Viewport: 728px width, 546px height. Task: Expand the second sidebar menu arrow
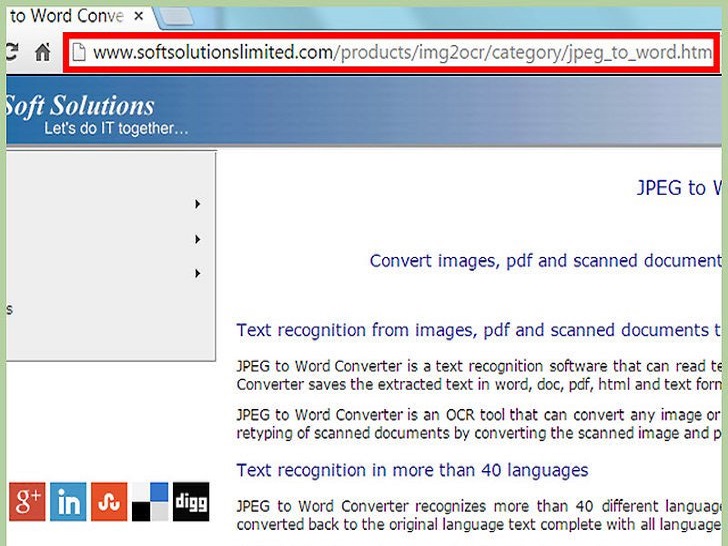coord(198,240)
